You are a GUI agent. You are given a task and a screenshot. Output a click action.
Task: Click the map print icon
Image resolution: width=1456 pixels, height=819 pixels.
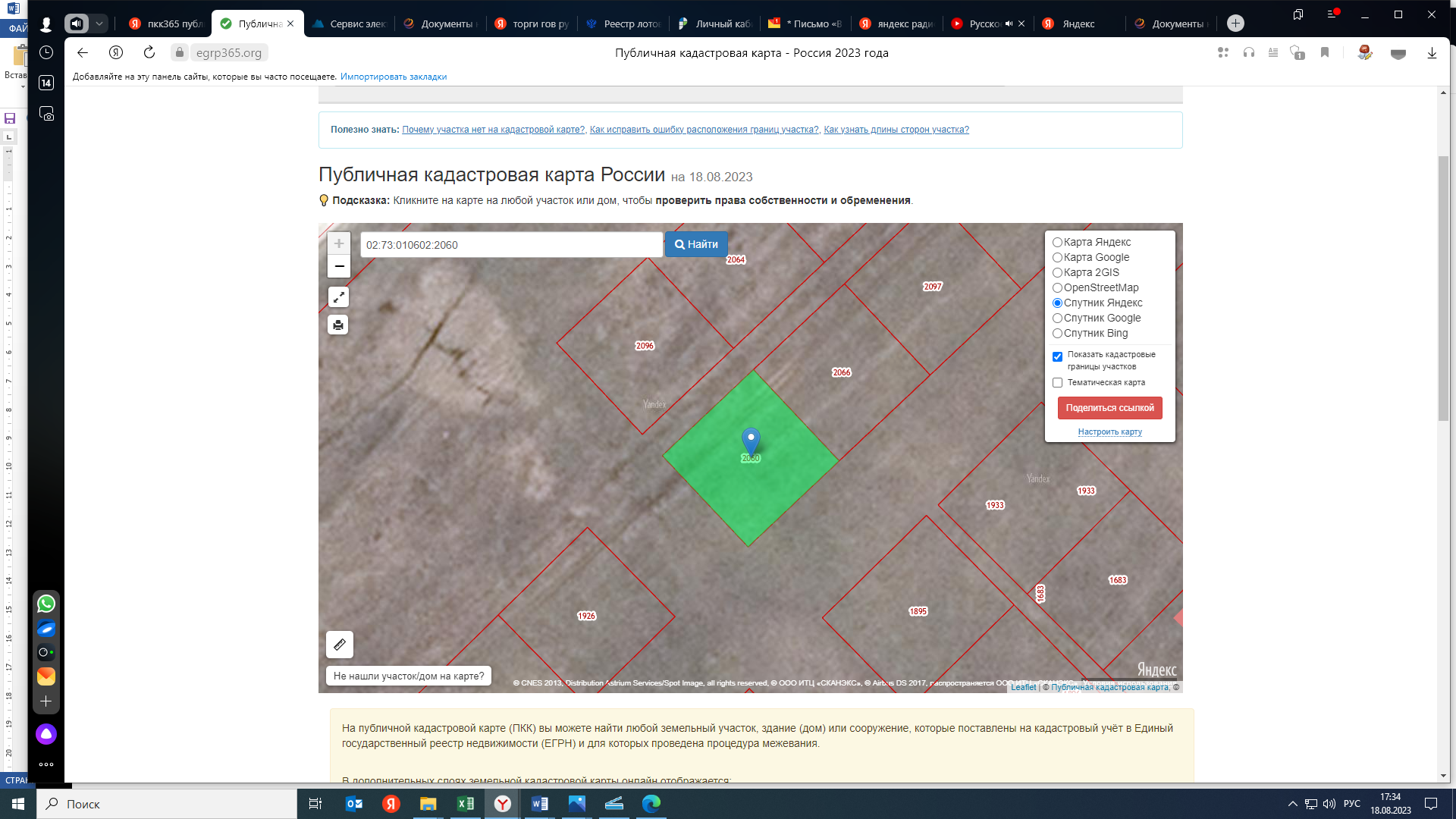point(338,325)
